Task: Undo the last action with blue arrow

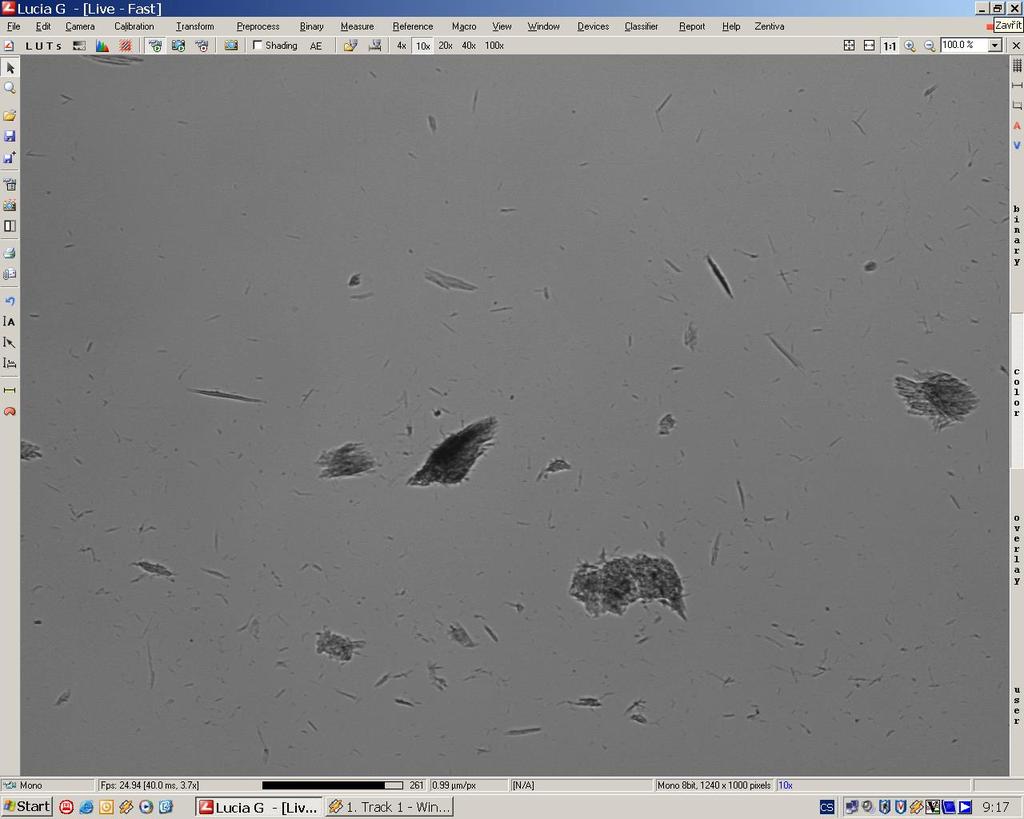Action: pos(10,301)
